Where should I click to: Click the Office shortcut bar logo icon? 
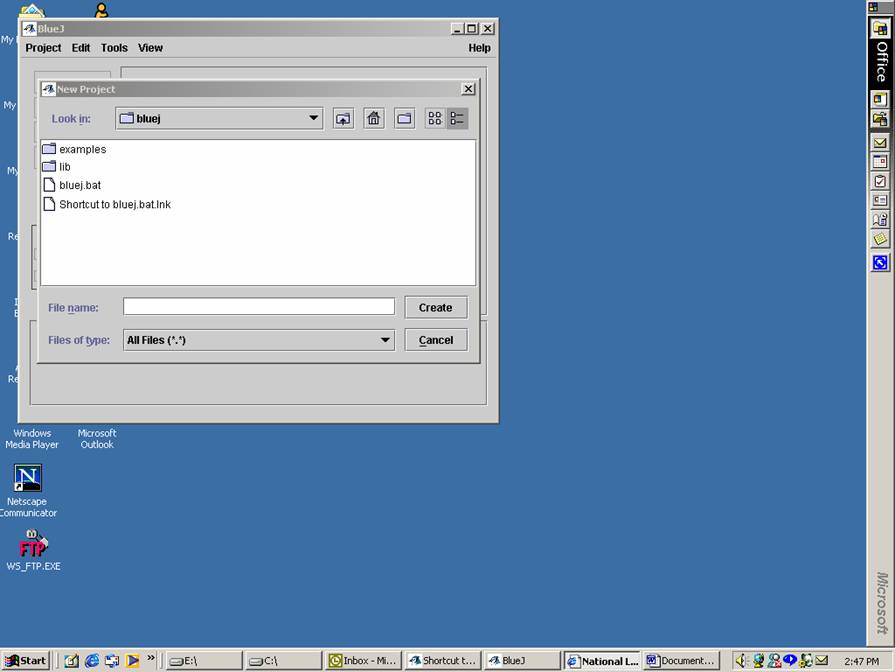point(880,29)
